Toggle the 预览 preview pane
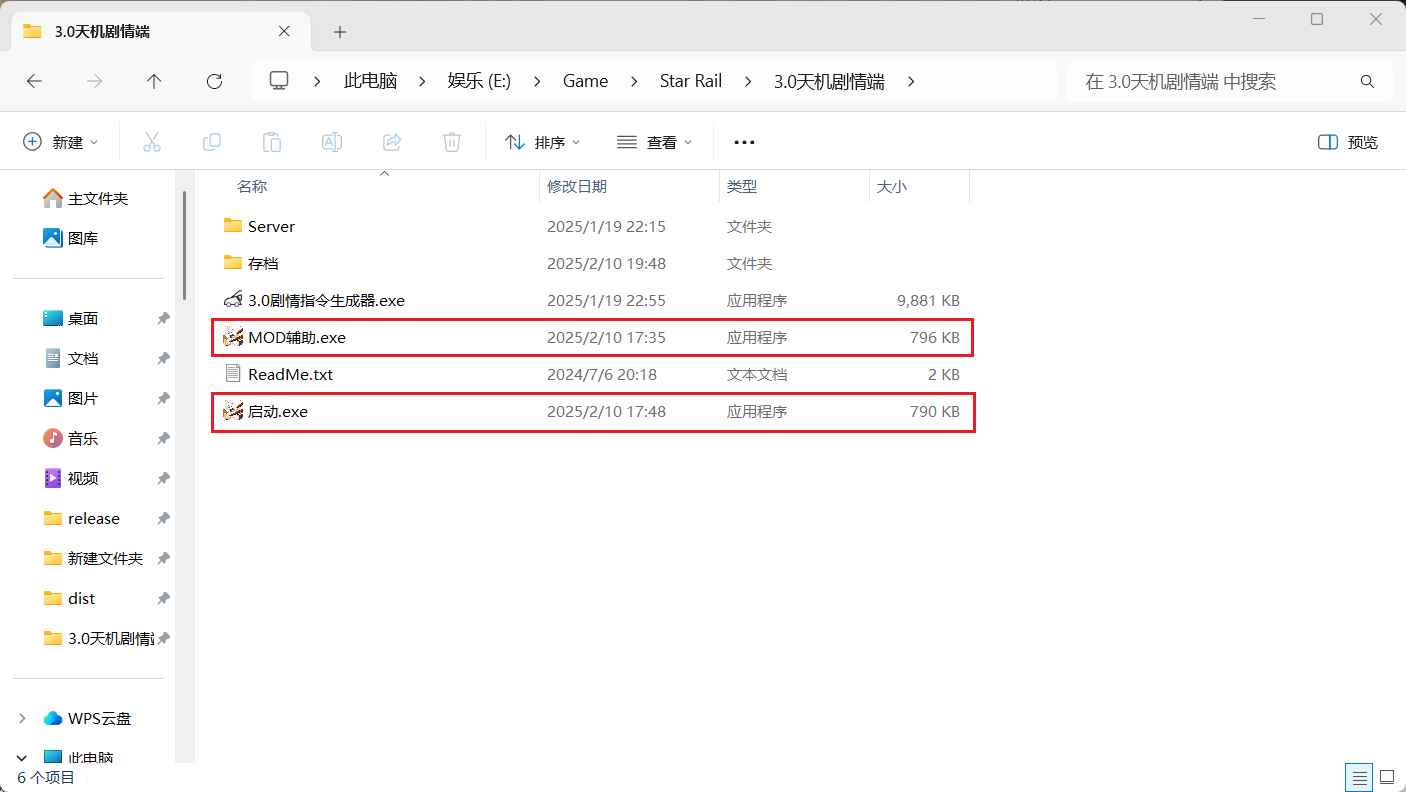This screenshot has height=792, width=1406. tap(1346, 141)
